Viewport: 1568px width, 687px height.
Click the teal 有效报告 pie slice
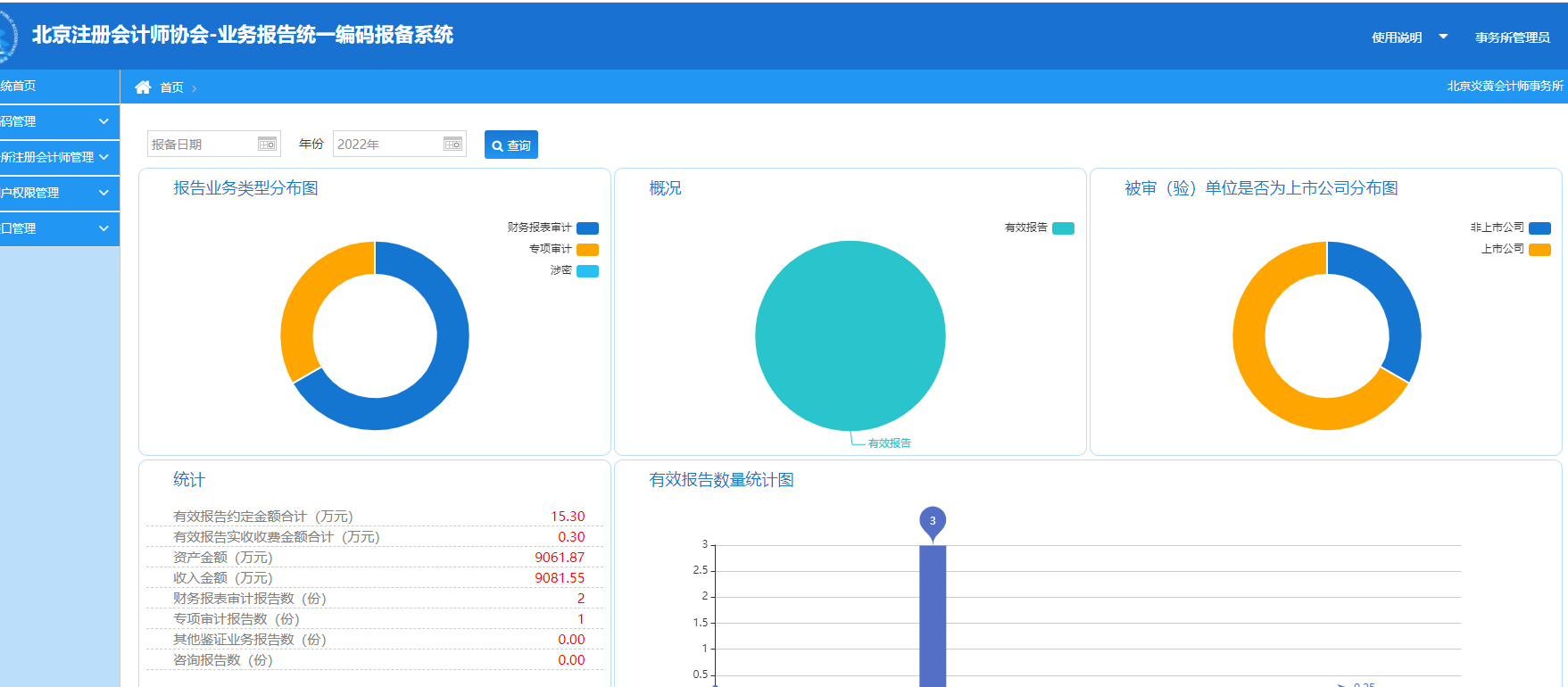(x=850, y=335)
